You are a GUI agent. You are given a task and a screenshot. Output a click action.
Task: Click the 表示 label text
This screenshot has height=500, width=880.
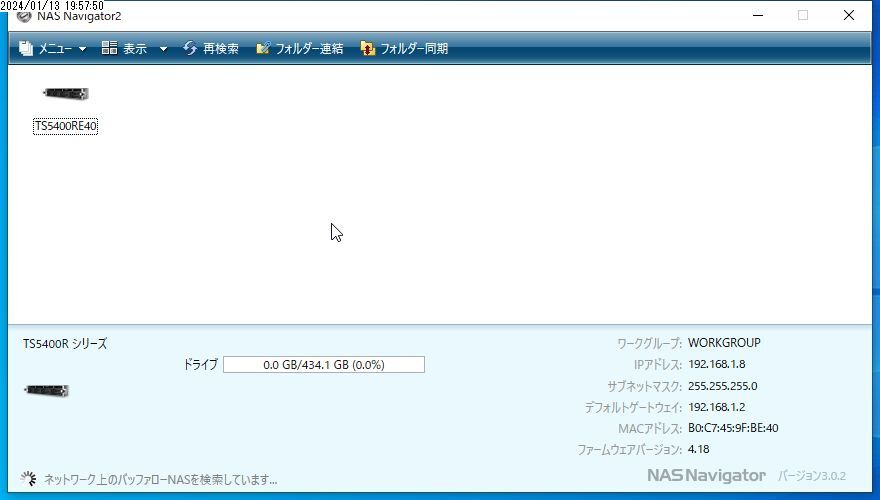coord(135,49)
